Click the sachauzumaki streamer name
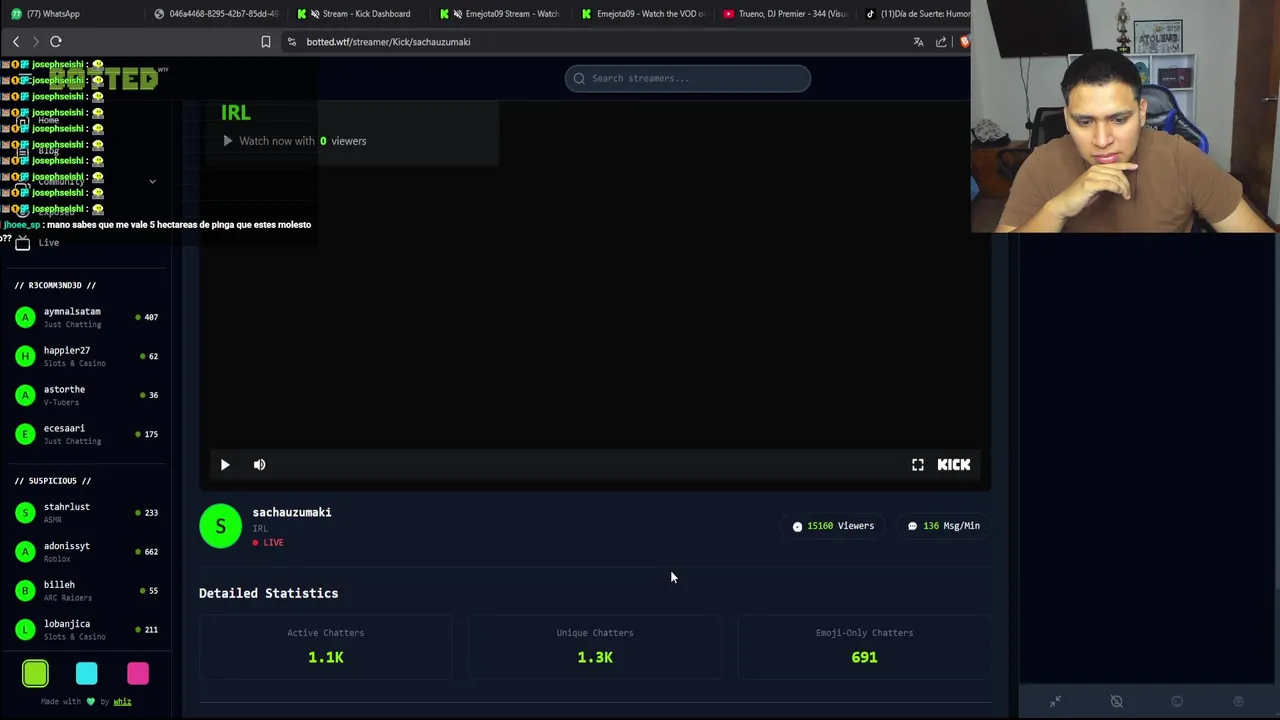Screen dimensions: 1280x720 [x=292, y=512]
